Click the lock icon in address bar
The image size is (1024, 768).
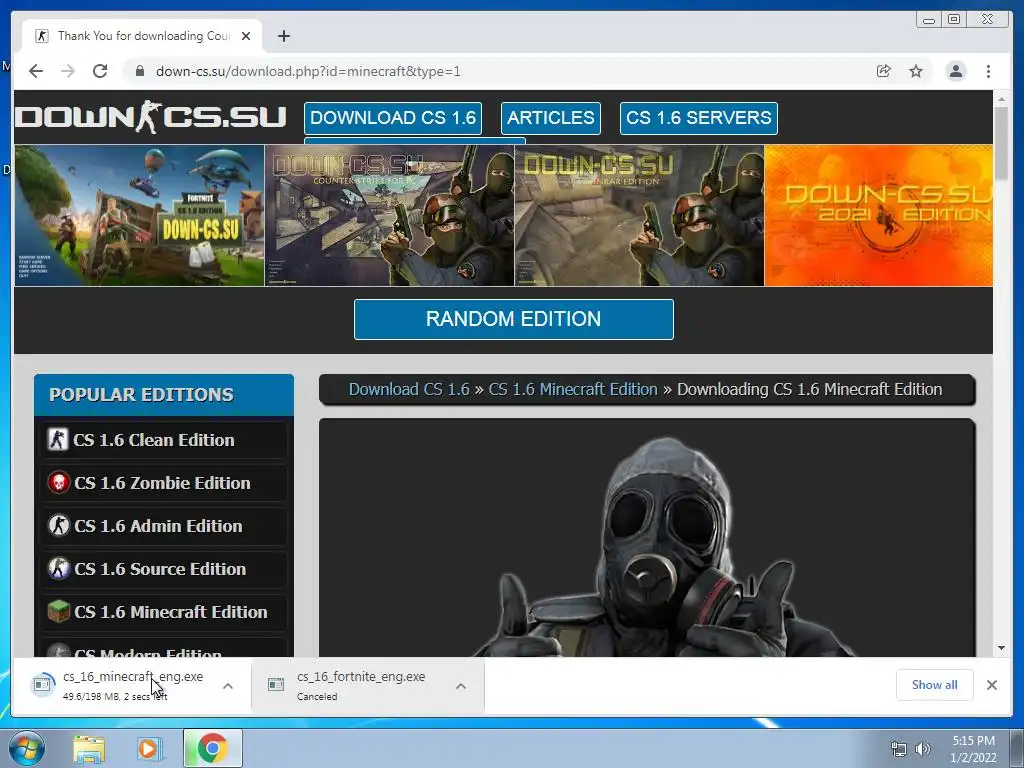coord(140,71)
